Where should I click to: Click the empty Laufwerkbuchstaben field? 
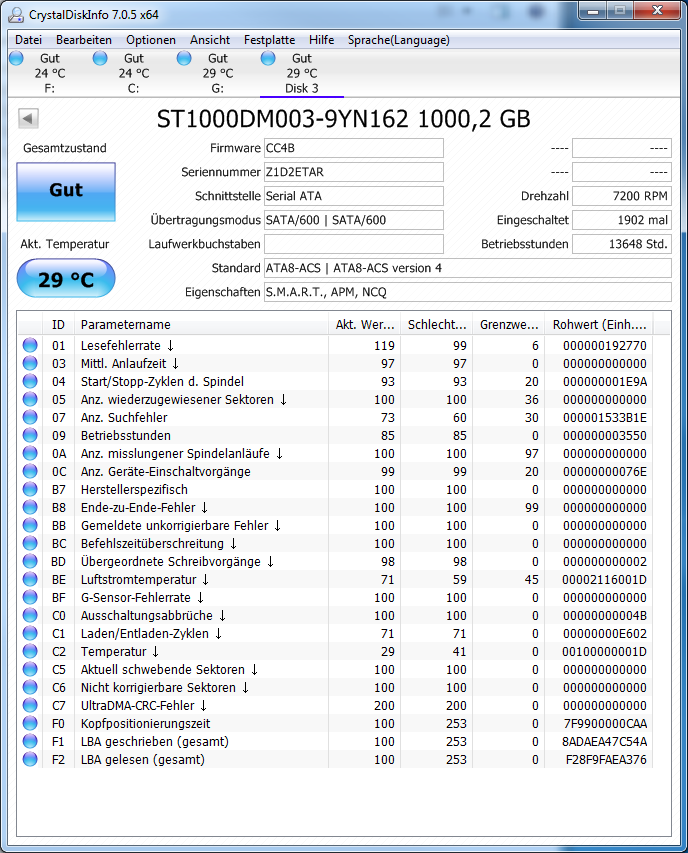pos(354,244)
